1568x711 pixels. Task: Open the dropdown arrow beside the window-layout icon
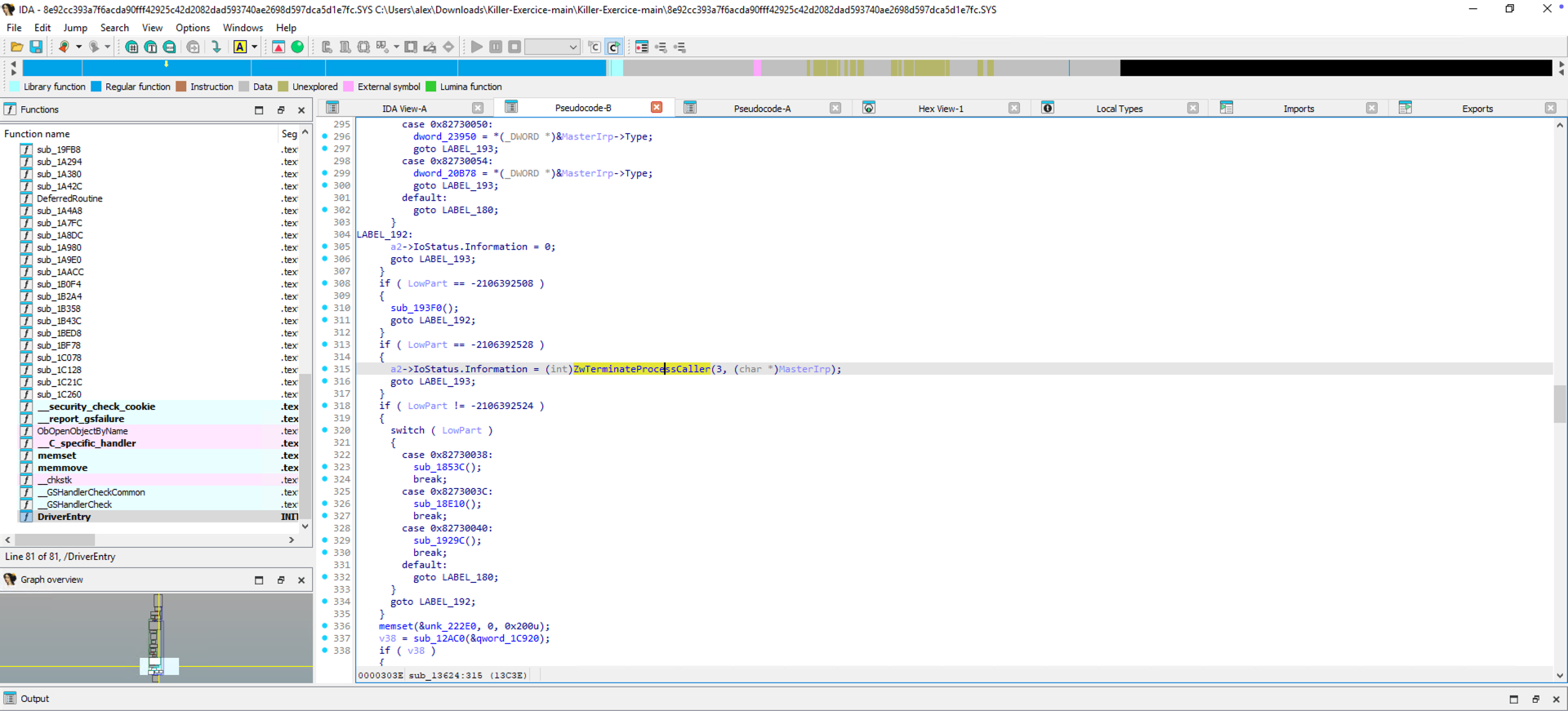pos(396,47)
